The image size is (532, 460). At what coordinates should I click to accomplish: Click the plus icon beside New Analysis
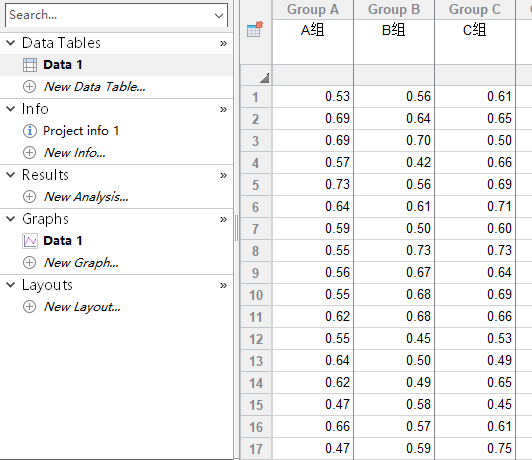coord(30,196)
